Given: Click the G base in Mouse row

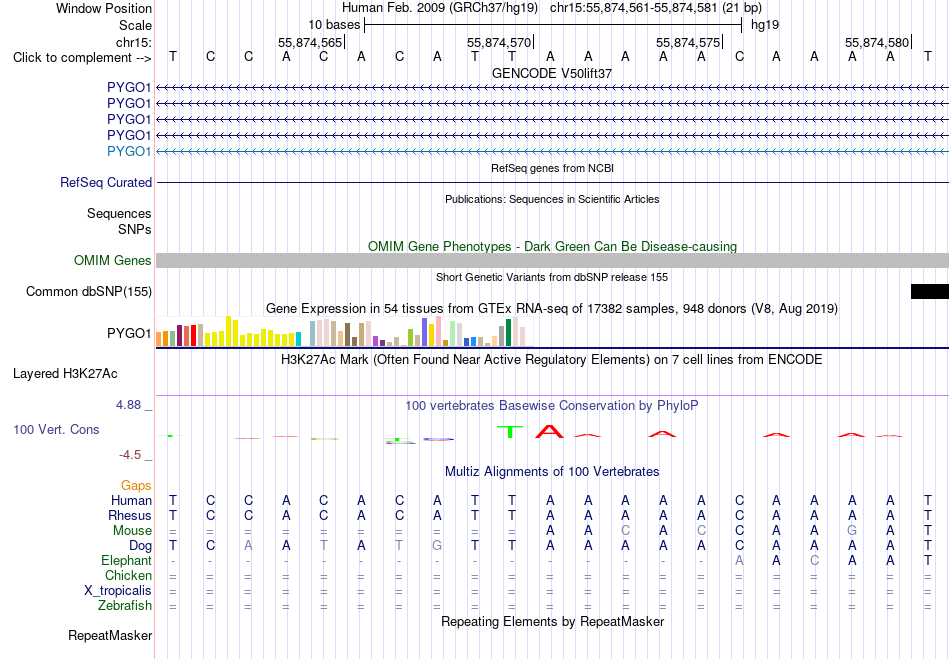Looking at the screenshot, I should [x=852, y=531].
